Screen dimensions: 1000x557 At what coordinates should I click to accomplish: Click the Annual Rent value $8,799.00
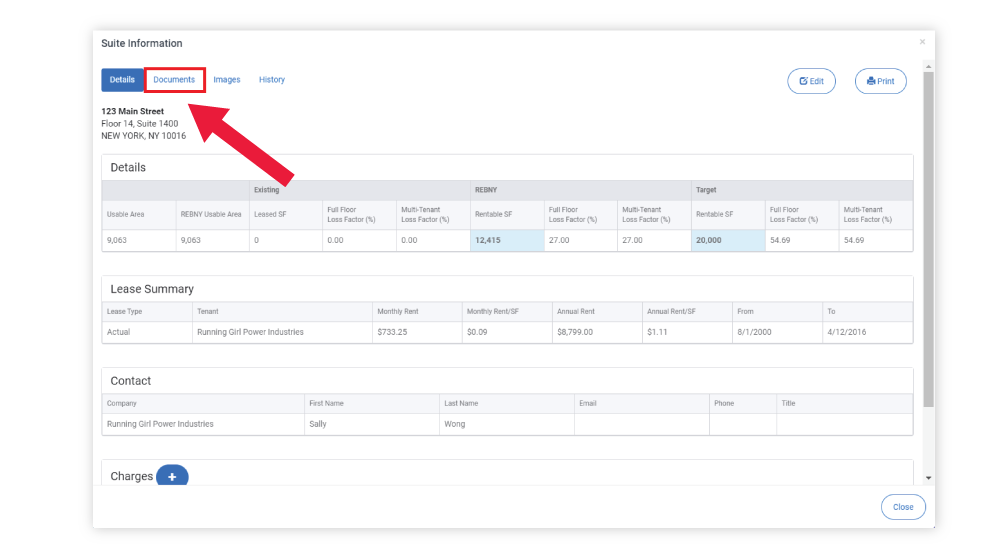tap(575, 332)
